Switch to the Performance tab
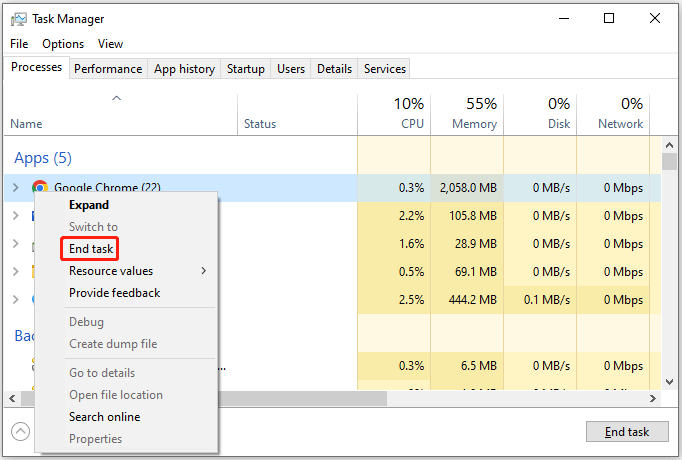Image resolution: width=682 pixels, height=460 pixels. (108, 69)
